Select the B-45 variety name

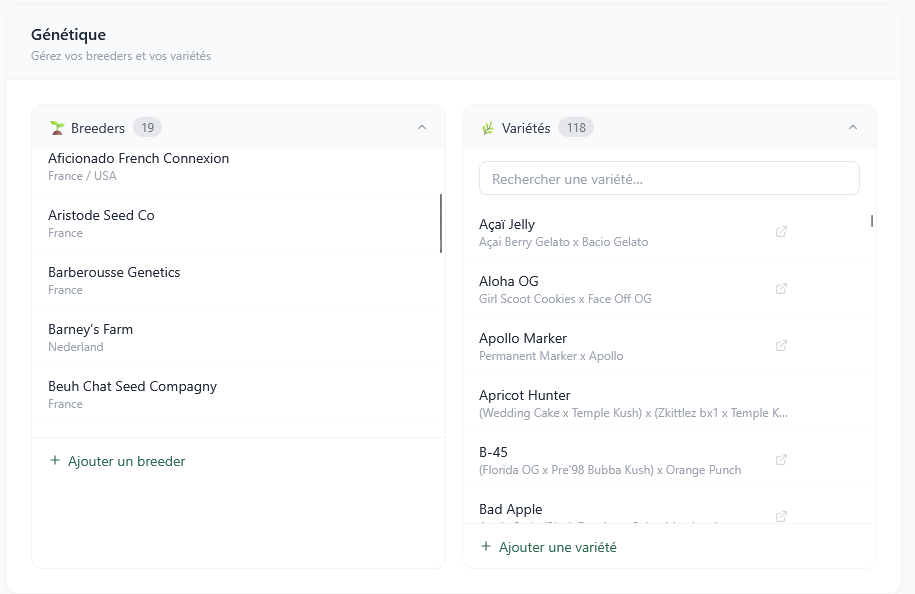tap(494, 452)
